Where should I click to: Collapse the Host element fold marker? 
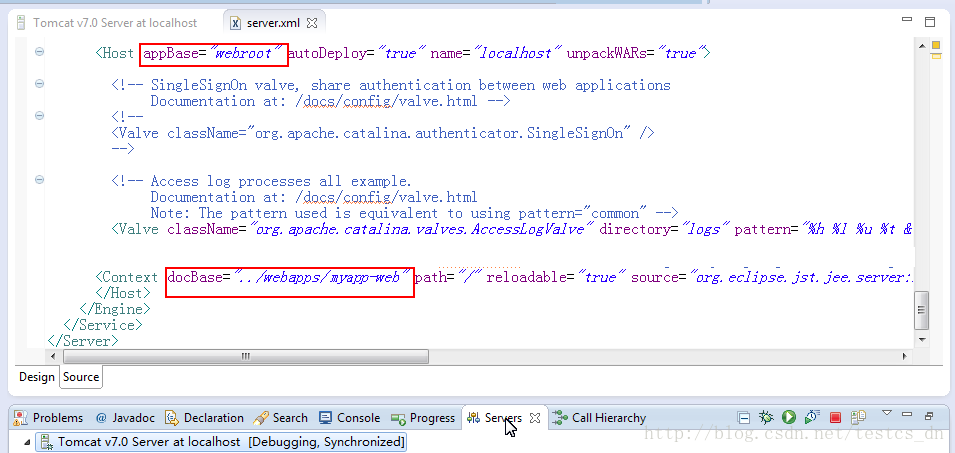click(x=39, y=52)
